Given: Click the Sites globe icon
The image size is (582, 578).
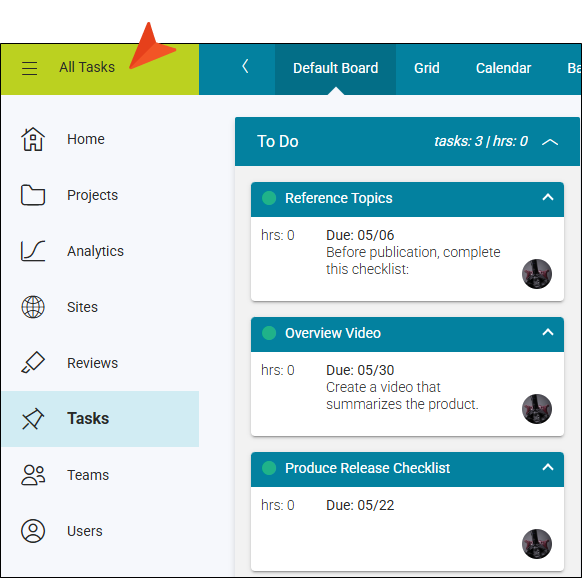Looking at the screenshot, I should (33, 307).
